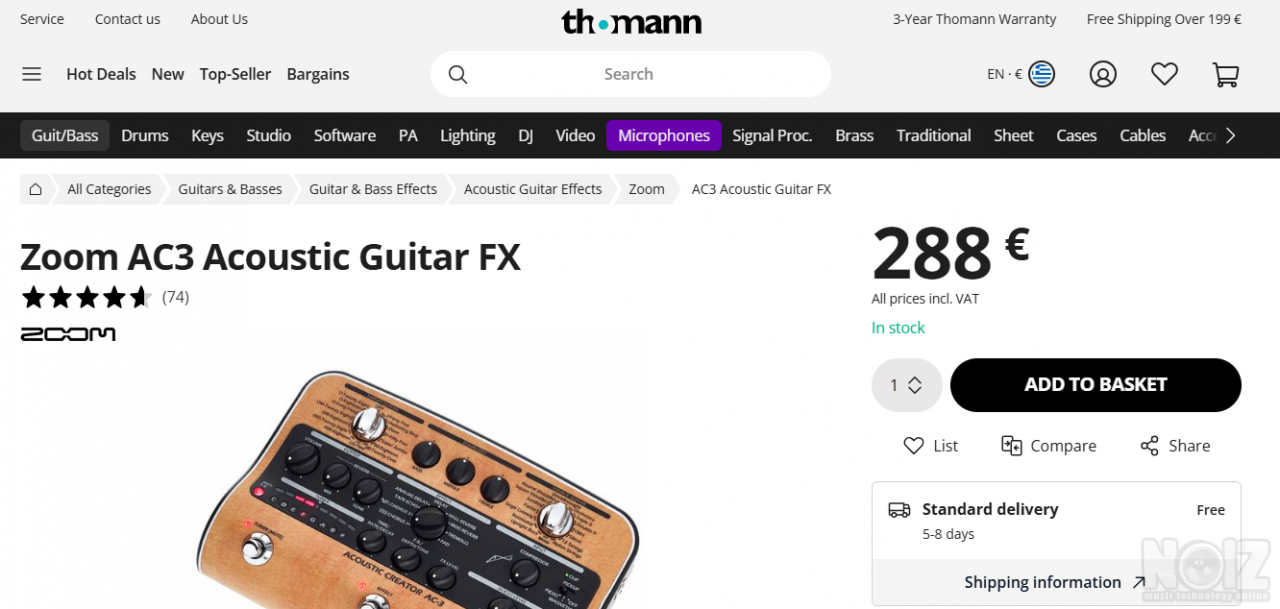Click the search magnifier icon
The height and width of the screenshot is (609, 1280).
pos(458,74)
